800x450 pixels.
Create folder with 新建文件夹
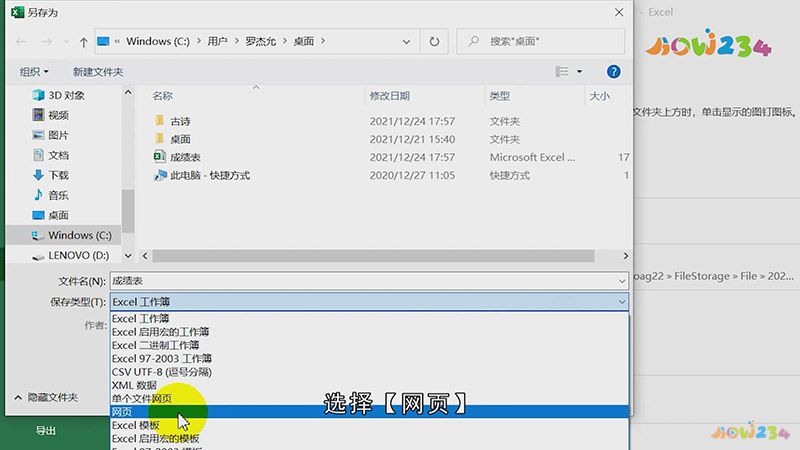98,72
